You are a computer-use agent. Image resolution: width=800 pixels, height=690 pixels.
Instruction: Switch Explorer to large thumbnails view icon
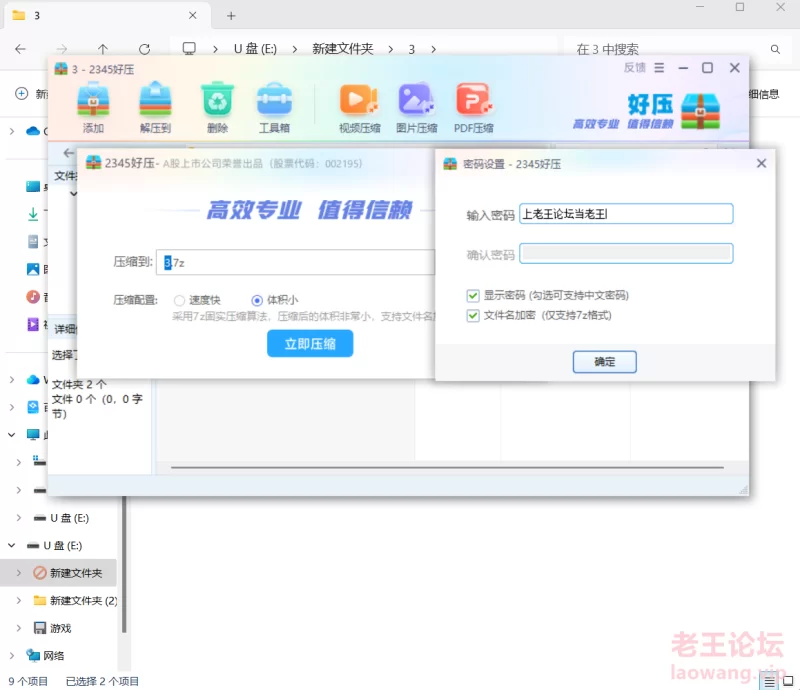click(788, 681)
